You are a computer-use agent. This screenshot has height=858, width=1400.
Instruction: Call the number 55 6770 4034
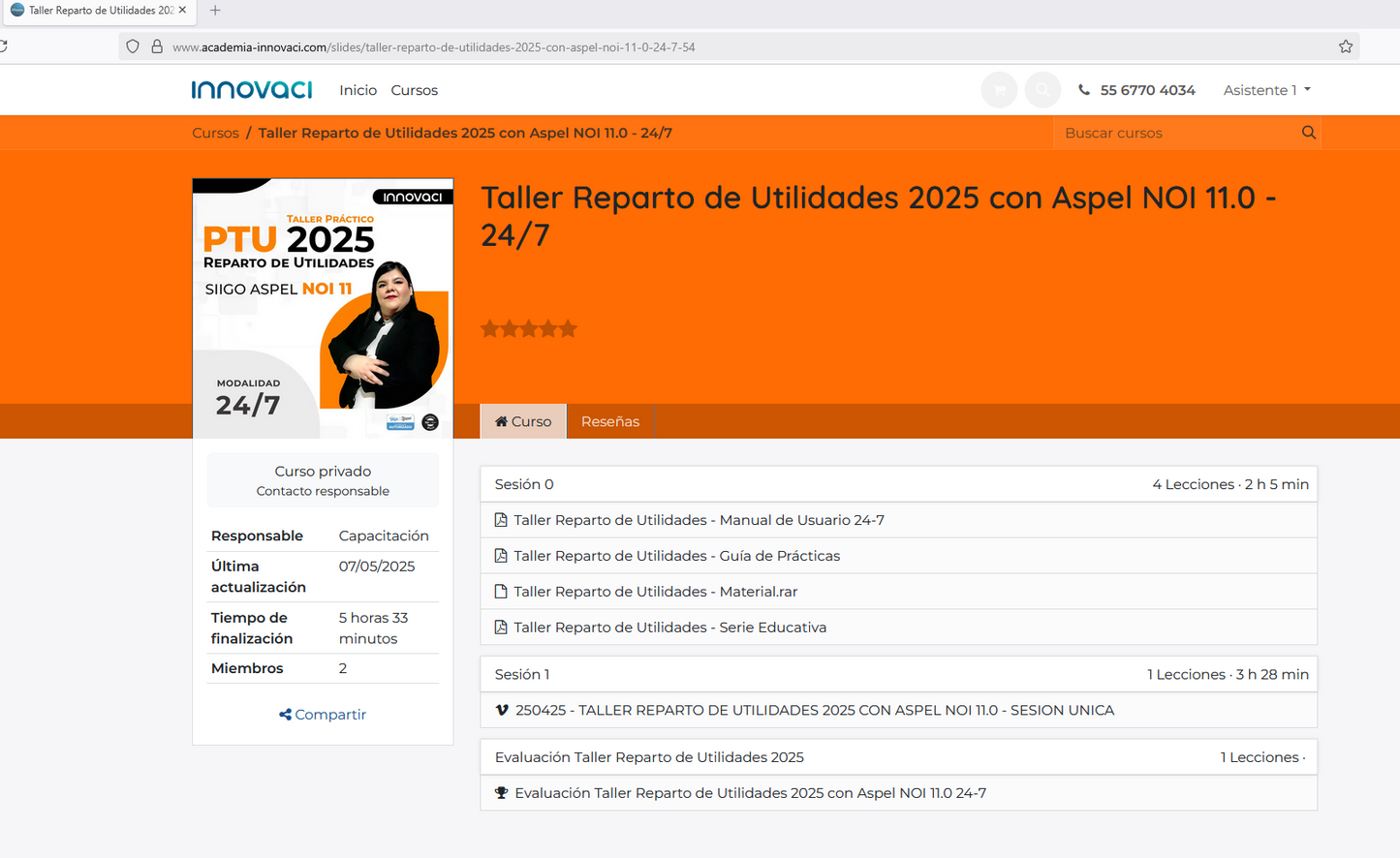click(1147, 90)
